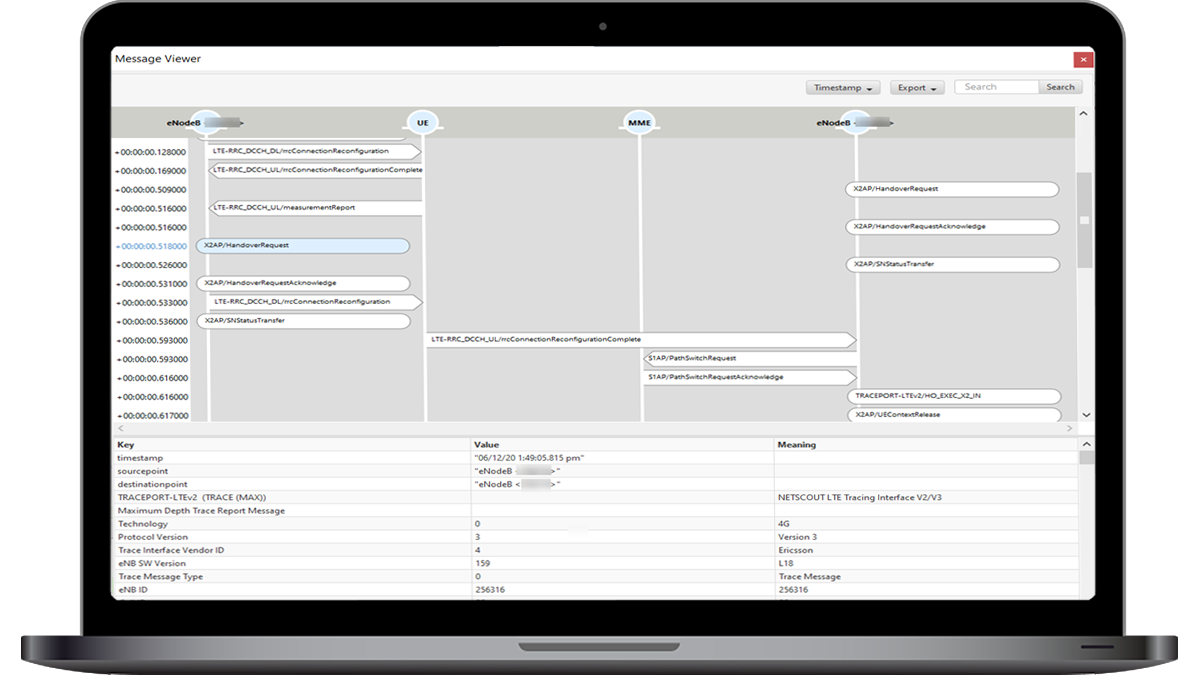Image resolution: width=1200 pixels, height=675 pixels.
Task: Click the Meaning column header
Action: [797, 445]
